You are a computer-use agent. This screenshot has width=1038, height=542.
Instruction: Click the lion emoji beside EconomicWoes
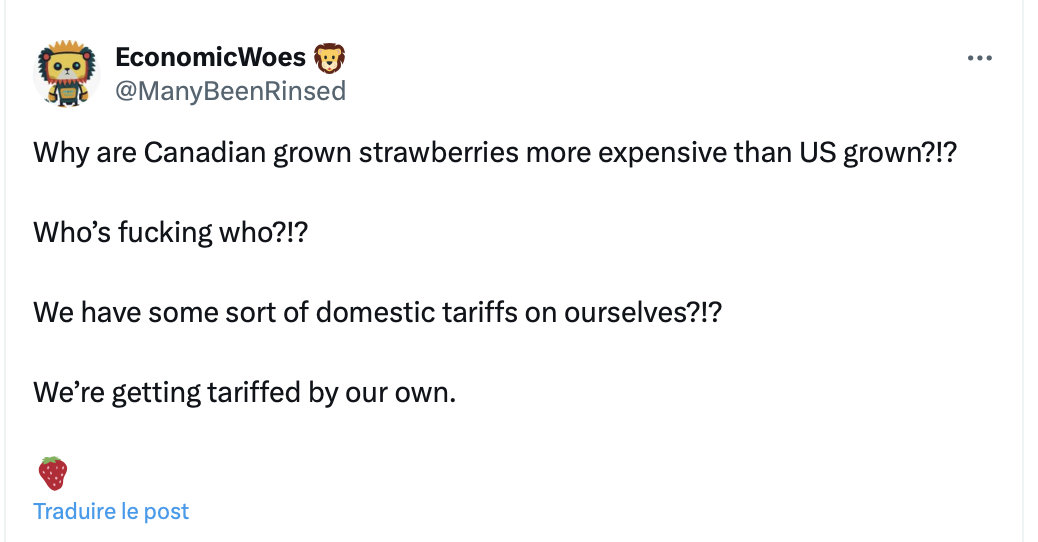click(x=329, y=58)
